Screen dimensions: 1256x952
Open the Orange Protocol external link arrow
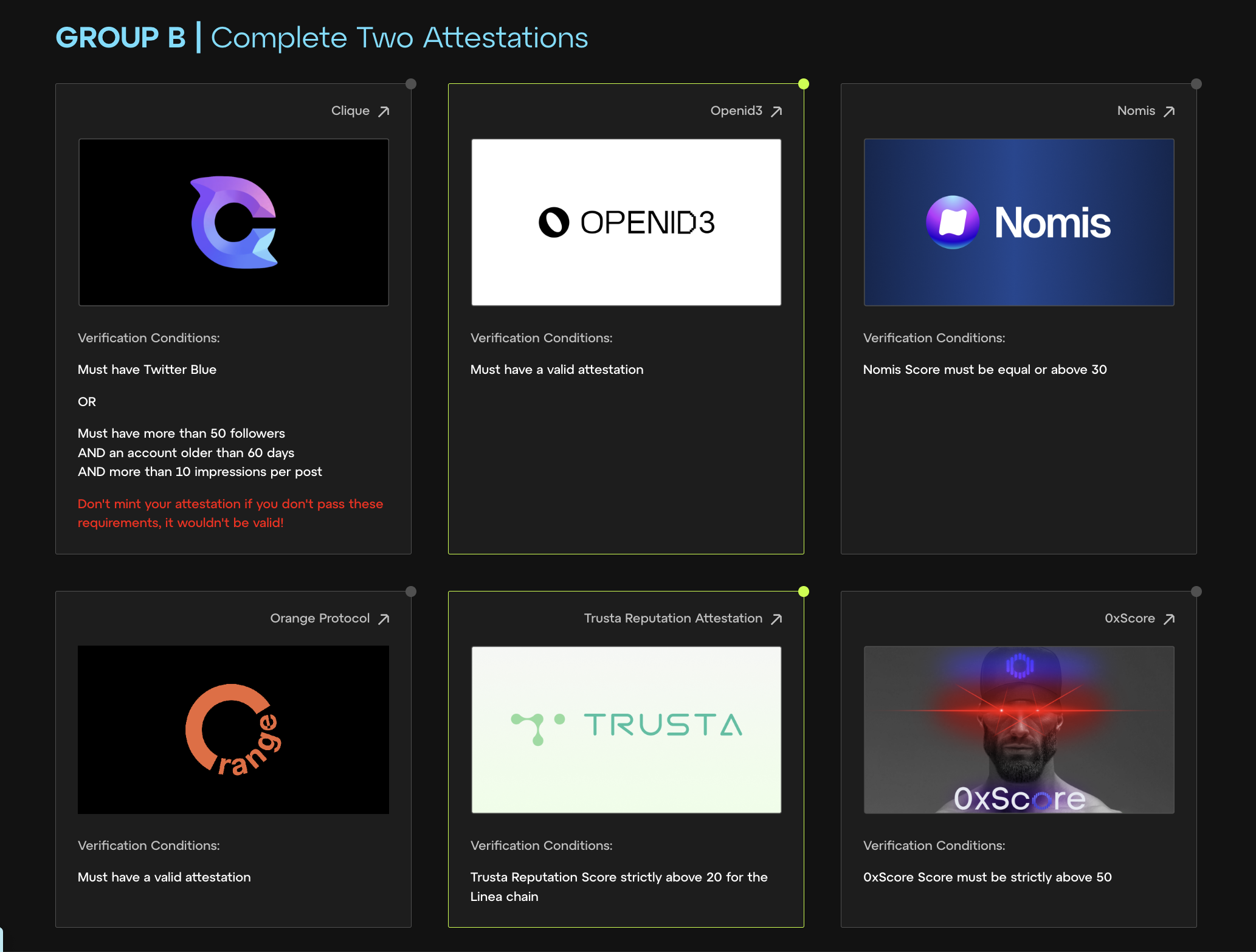[x=384, y=619]
